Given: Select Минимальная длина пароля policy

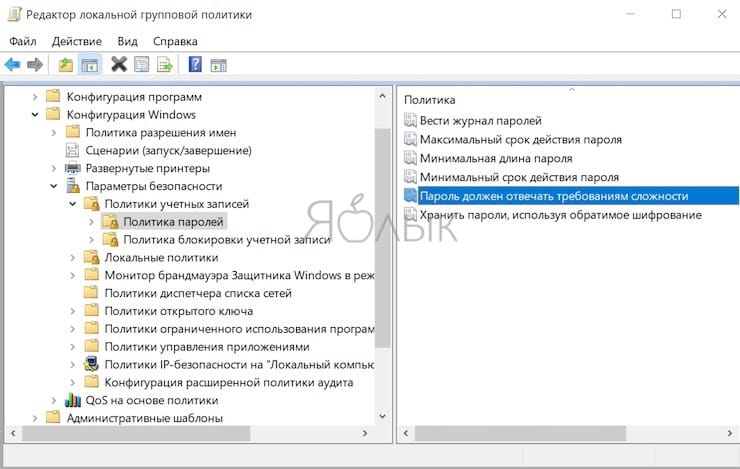Looking at the screenshot, I should pyautogui.click(x=496, y=158).
